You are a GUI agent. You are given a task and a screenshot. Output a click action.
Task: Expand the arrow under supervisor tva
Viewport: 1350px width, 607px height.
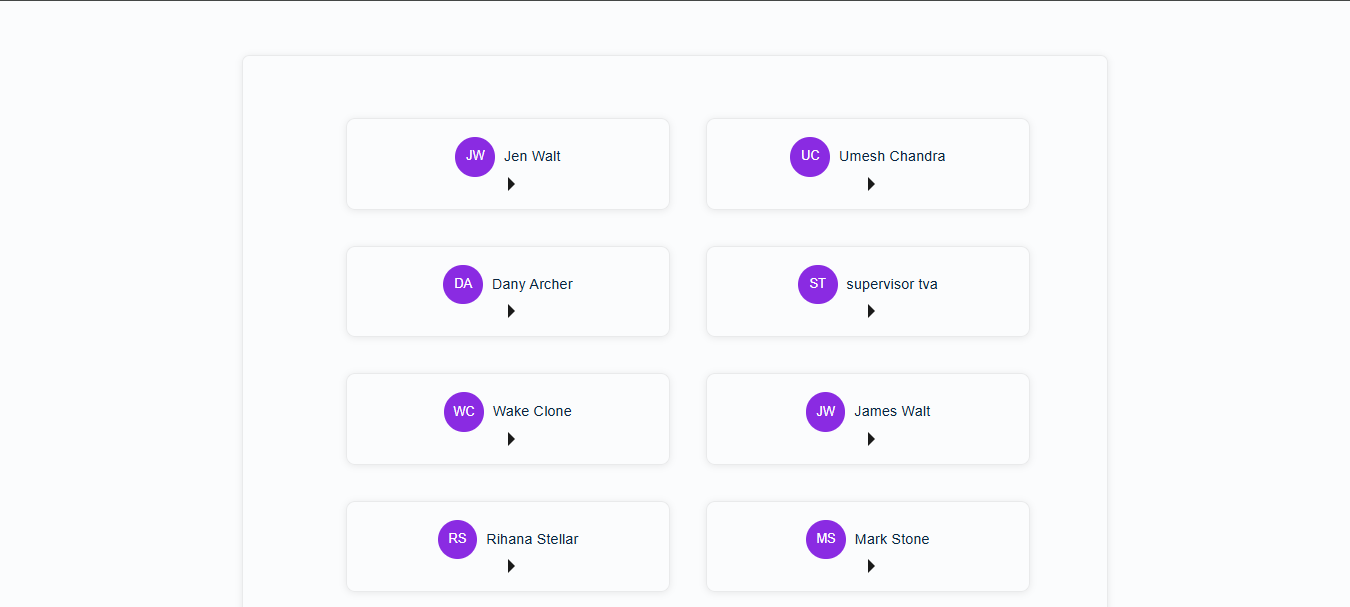871,311
